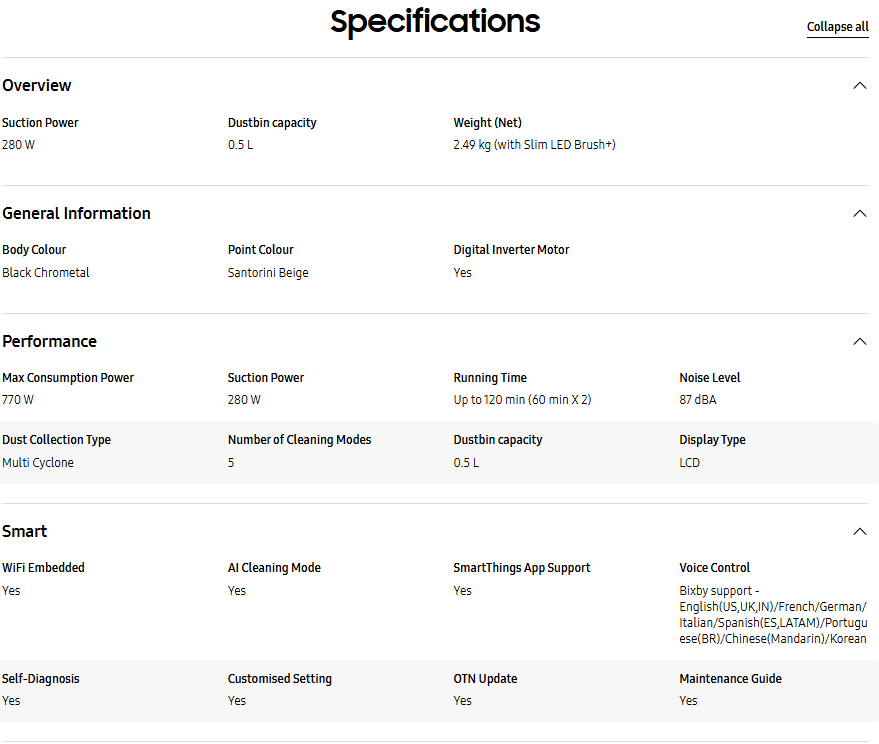Viewport: 879px width, 744px height.
Task: Collapse the Performance section chevron
Action: [859, 341]
